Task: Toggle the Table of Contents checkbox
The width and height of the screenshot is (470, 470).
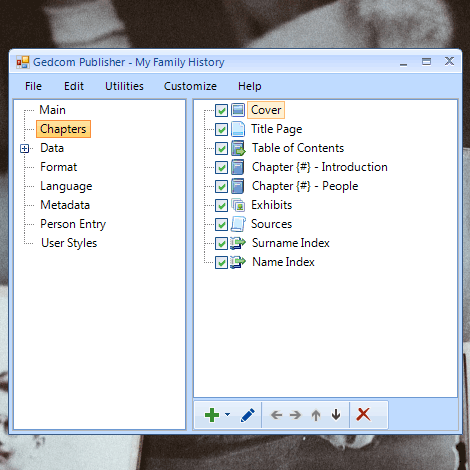Action: pyautogui.click(x=221, y=148)
